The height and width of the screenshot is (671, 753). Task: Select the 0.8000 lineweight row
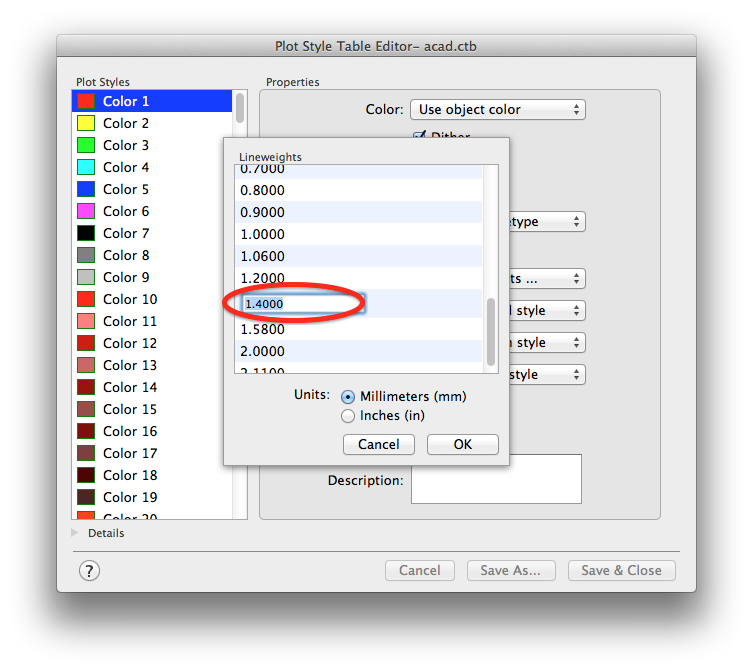coord(359,190)
